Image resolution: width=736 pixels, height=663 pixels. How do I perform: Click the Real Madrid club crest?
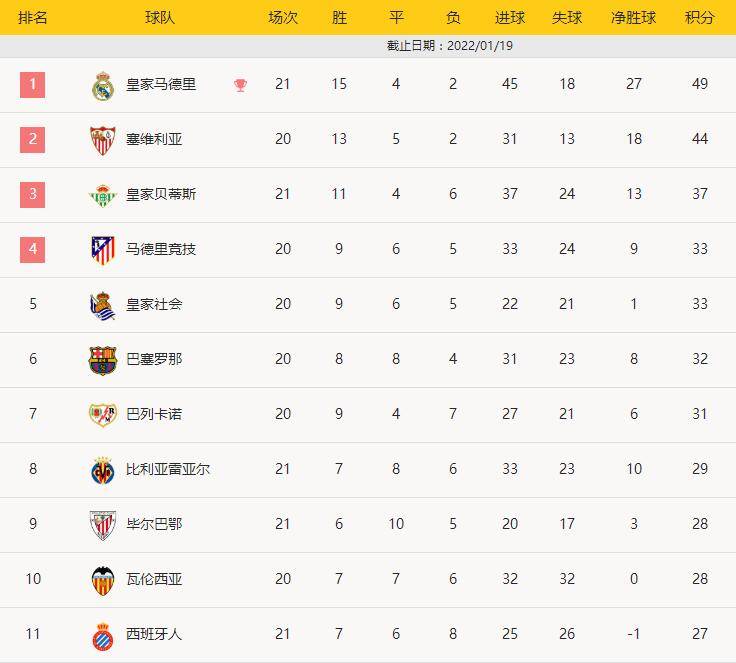coord(102,86)
